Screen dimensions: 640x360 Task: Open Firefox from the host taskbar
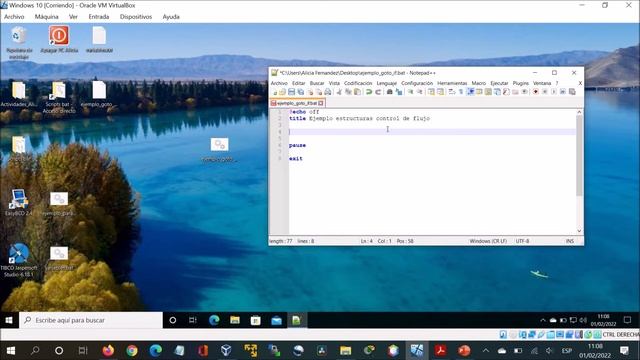(108, 351)
